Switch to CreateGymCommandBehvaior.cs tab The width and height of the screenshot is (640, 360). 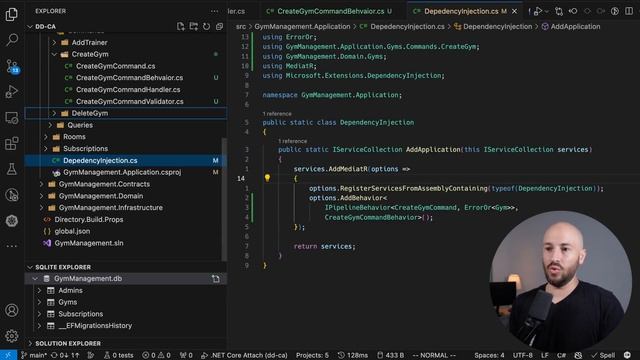click(x=330, y=11)
